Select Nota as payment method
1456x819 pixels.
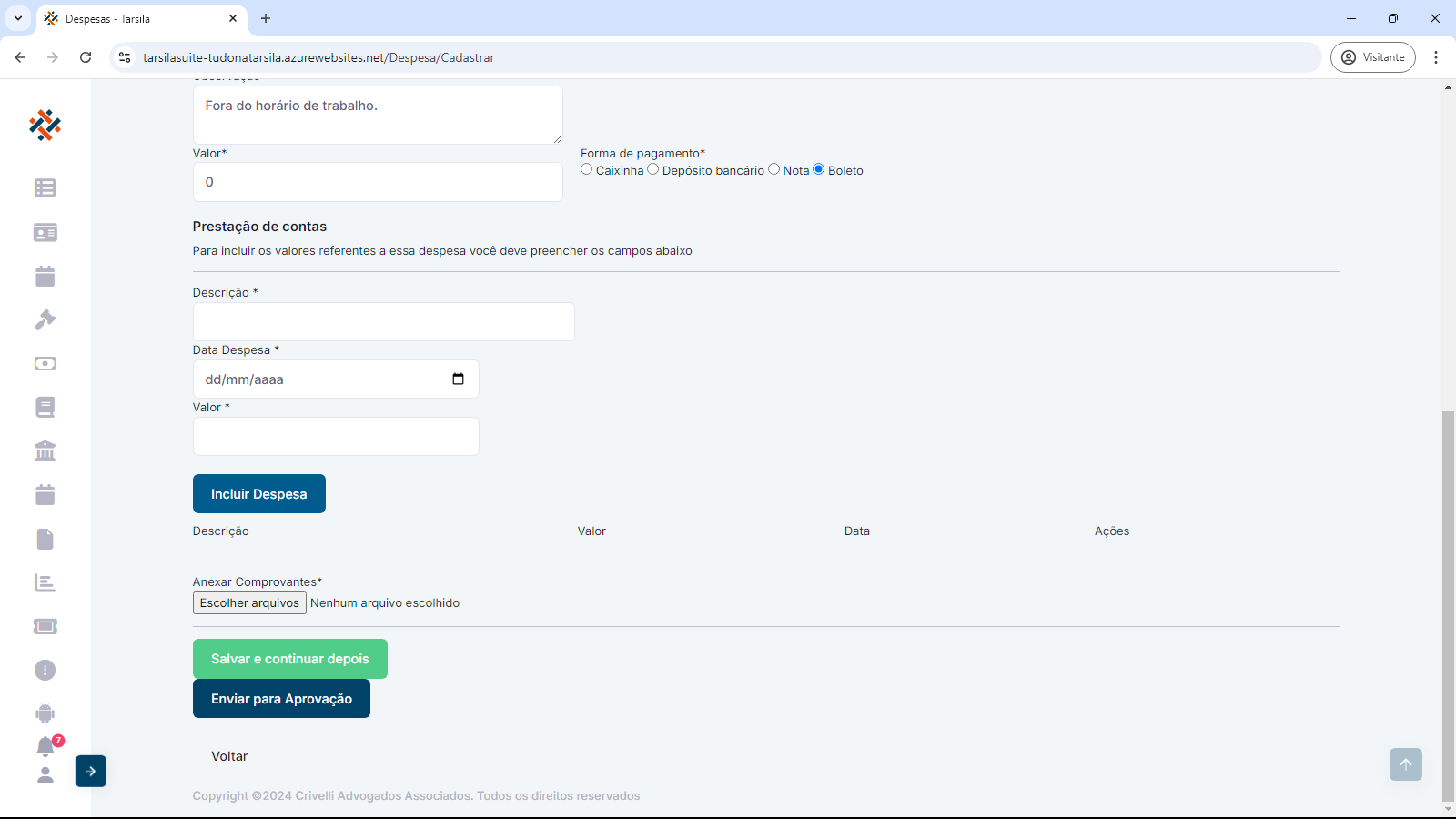pos(774,169)
